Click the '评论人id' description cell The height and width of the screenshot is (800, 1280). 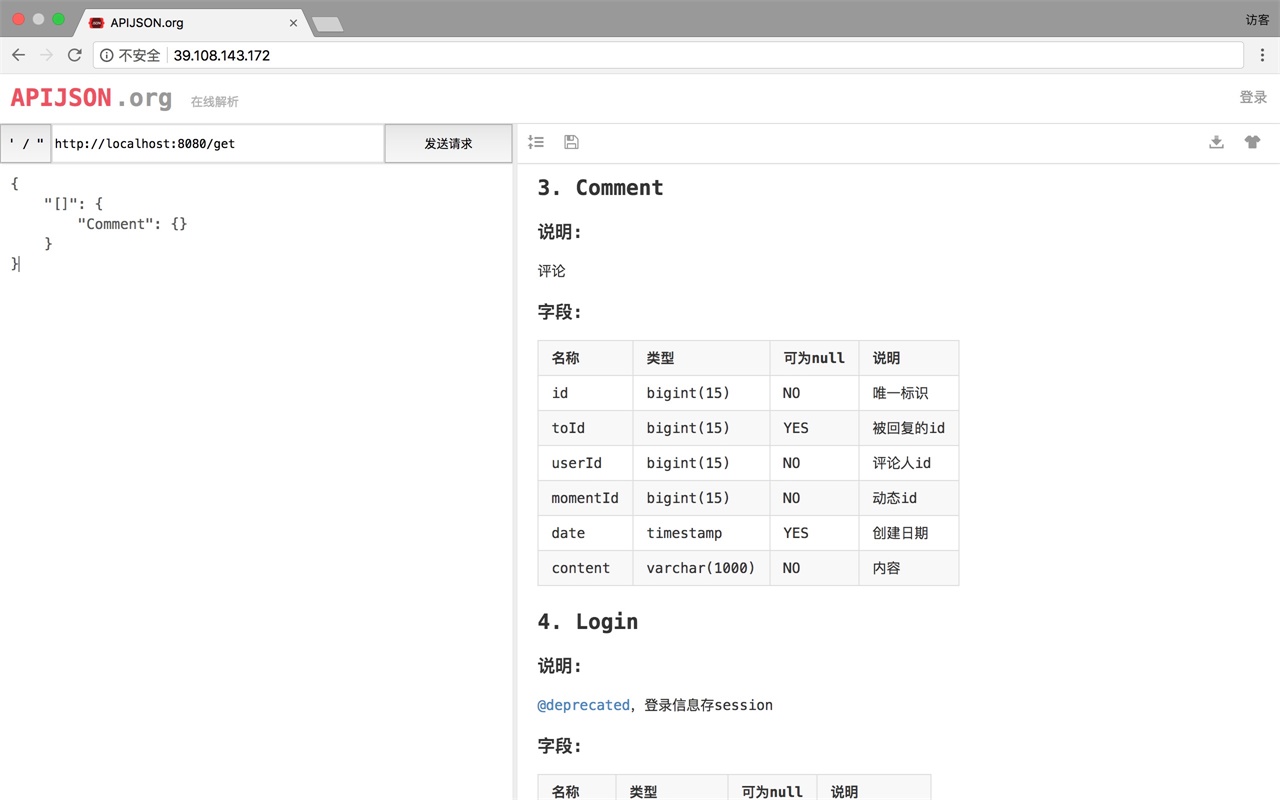909,463
